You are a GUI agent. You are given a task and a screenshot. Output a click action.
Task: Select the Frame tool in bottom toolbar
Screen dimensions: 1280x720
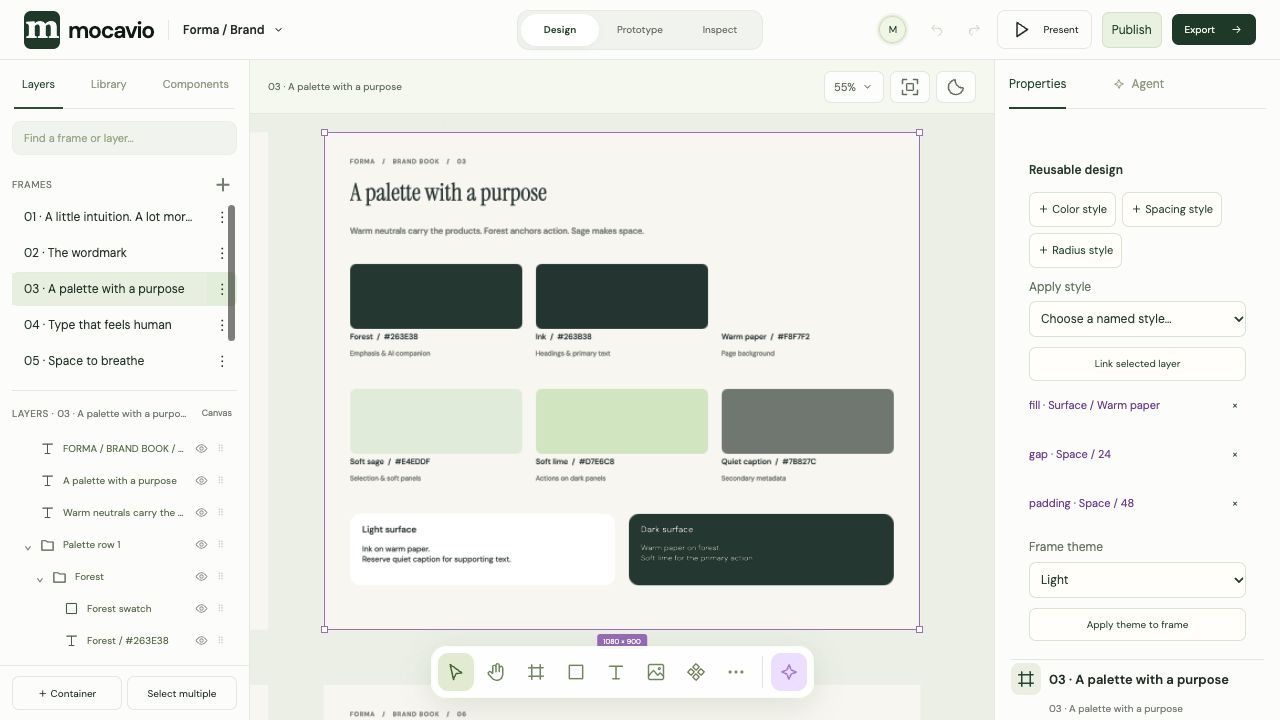(x=536, y=673)
